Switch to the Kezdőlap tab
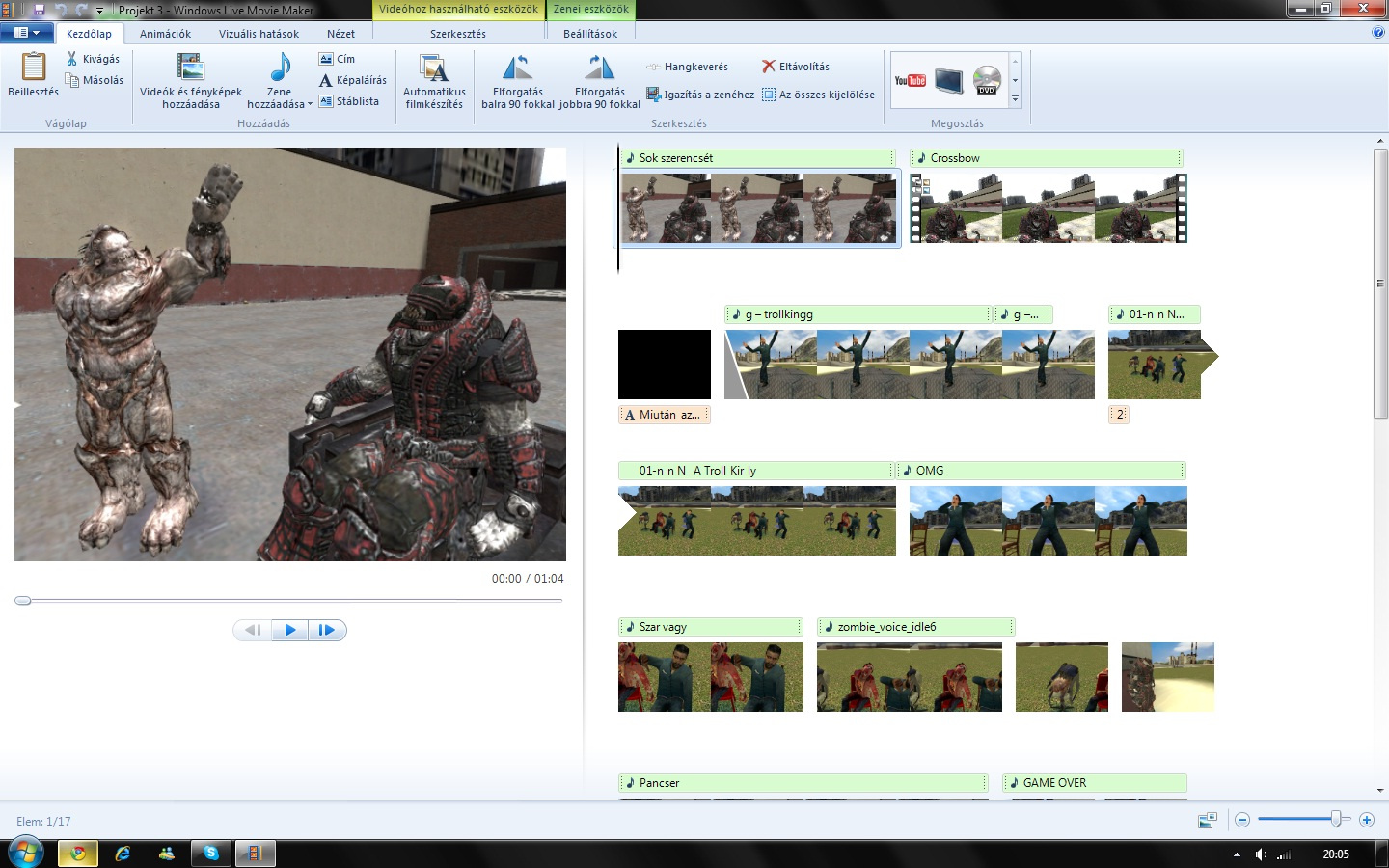 click(89, 33)
